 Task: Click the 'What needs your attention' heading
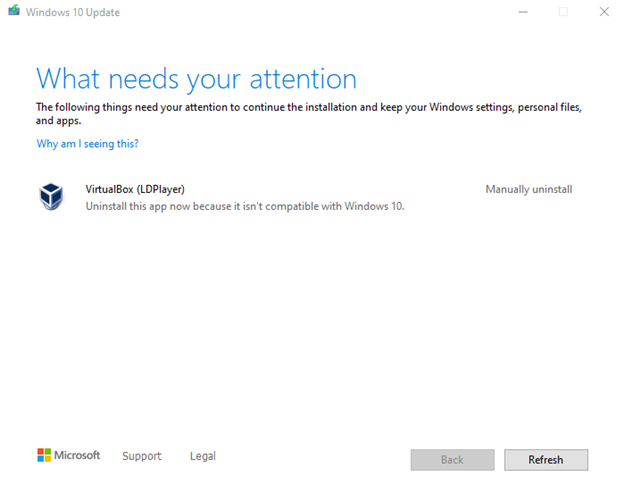pos(196,80)
